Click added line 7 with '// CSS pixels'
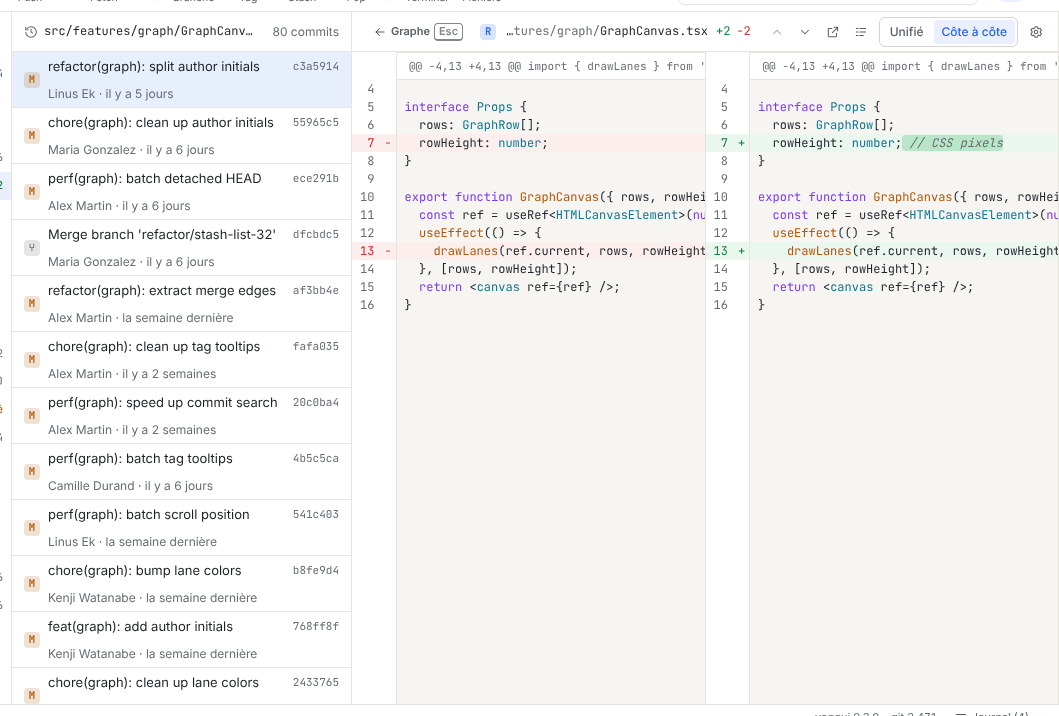The image size is (1059, 716). pyautogui.click(x=882, y=143)
